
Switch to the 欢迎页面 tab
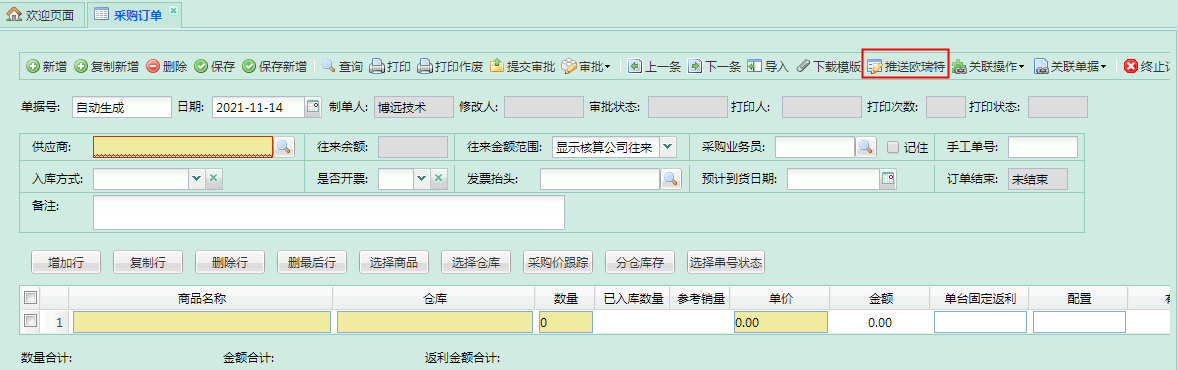(41, 15)
